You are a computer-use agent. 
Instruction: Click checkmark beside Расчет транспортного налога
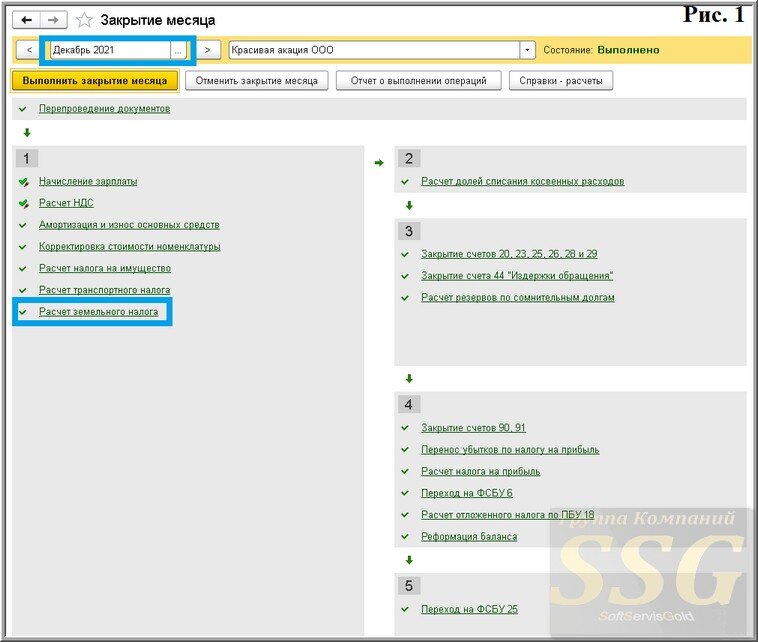coord(22,291)
